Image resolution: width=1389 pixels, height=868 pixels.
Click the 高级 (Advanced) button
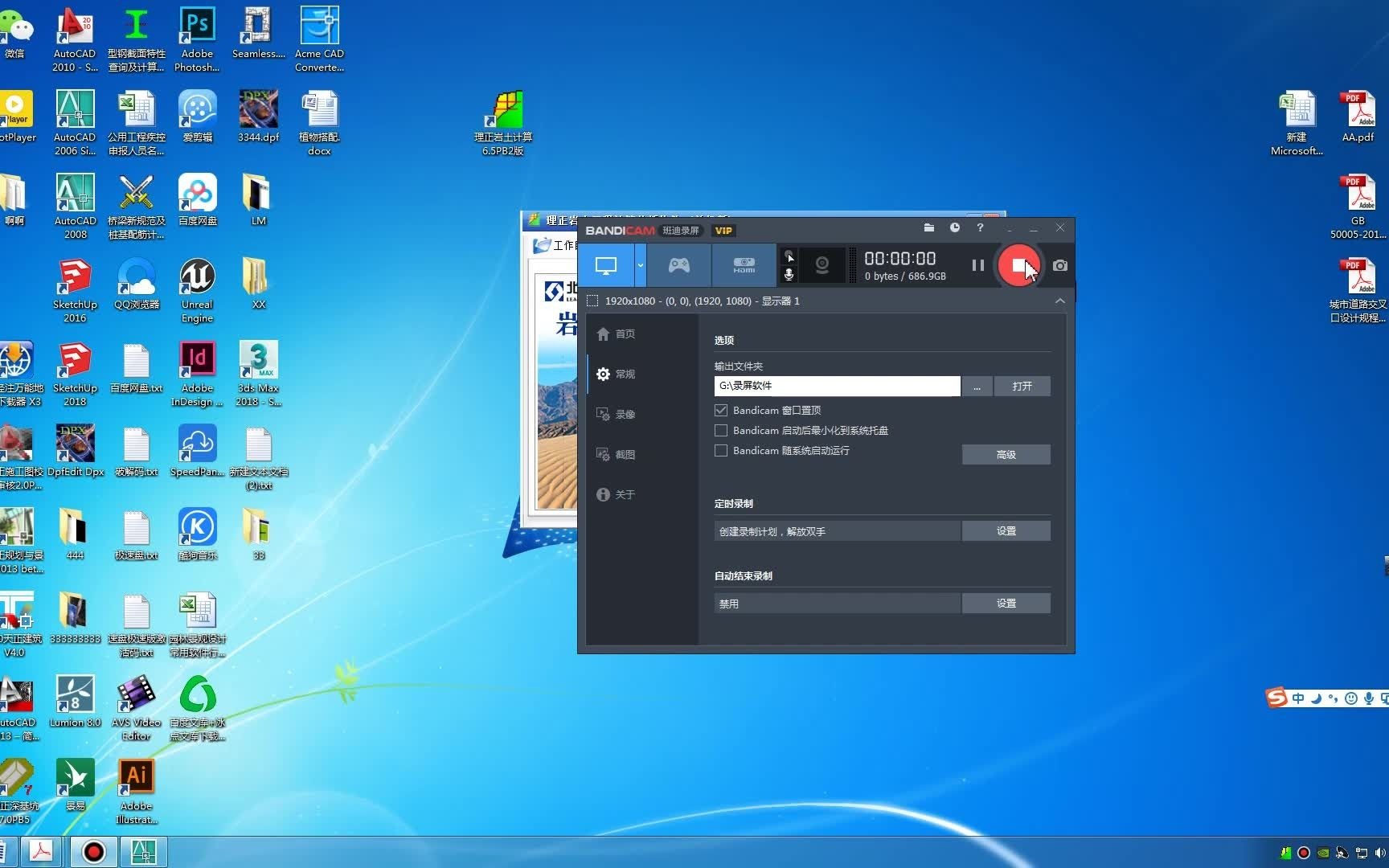pyautogui.click(x=1006, y=455)
